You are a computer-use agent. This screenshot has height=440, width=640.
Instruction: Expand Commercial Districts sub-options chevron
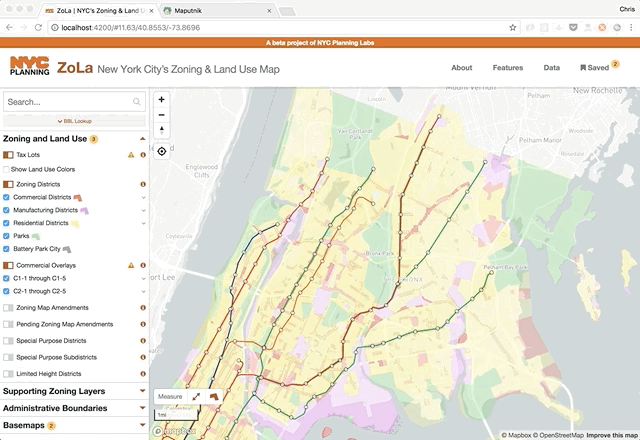(143, 198)
